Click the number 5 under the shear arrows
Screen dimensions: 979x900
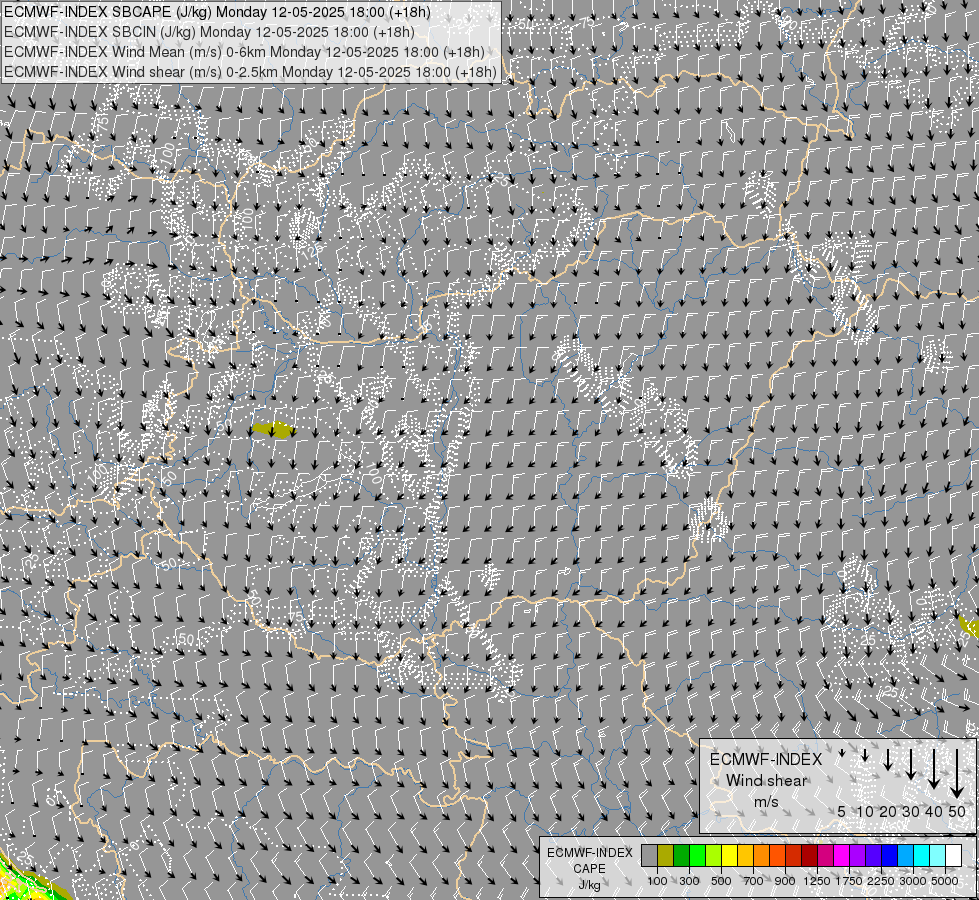(842, 812)
